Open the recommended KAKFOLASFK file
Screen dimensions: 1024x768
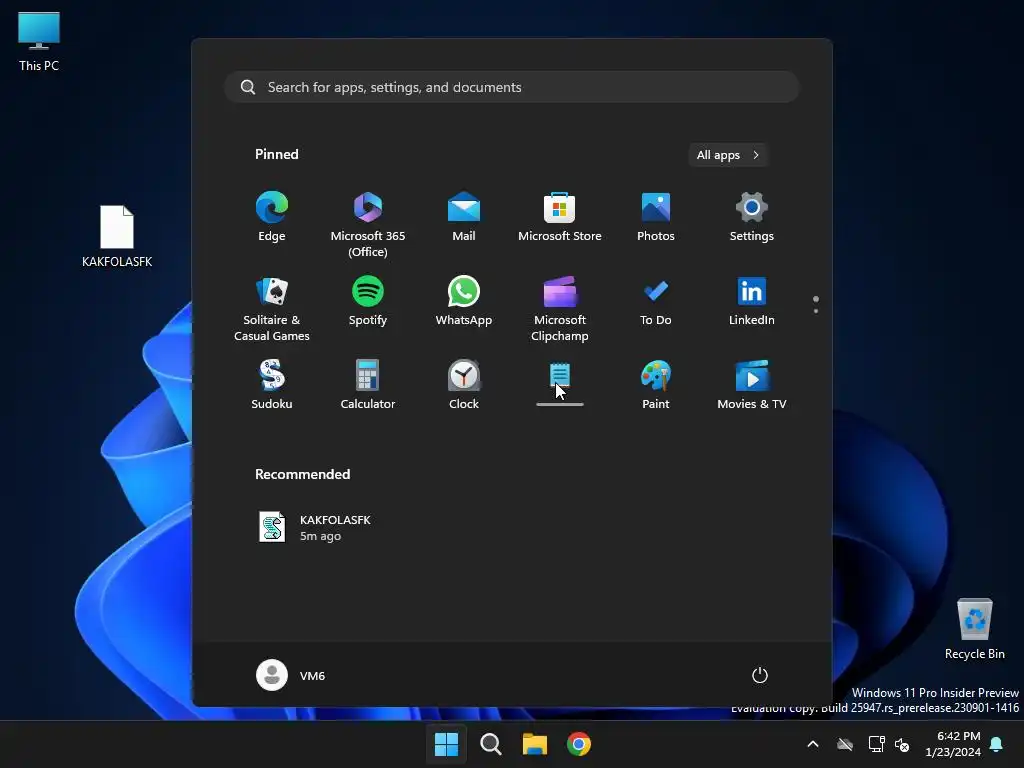tap(315, 528)
